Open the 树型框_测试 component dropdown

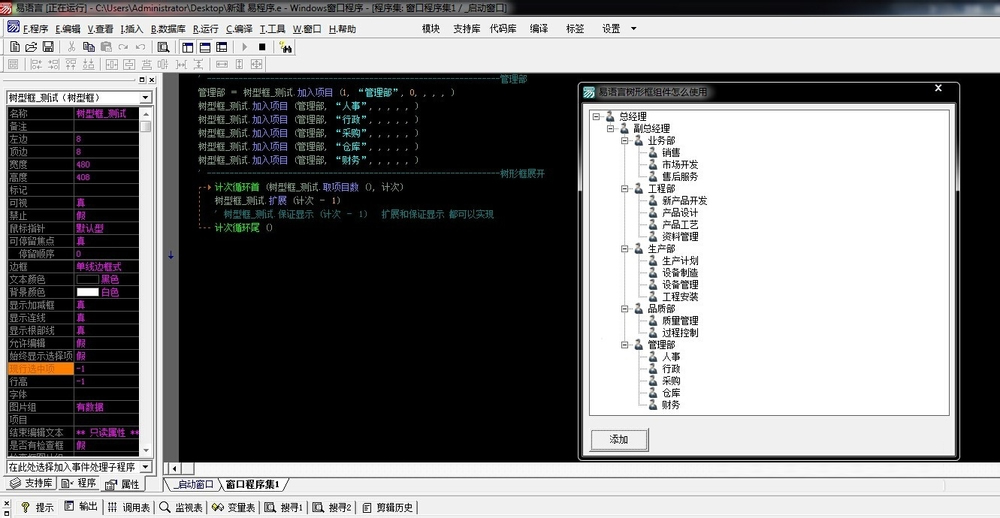pos(145,98)
